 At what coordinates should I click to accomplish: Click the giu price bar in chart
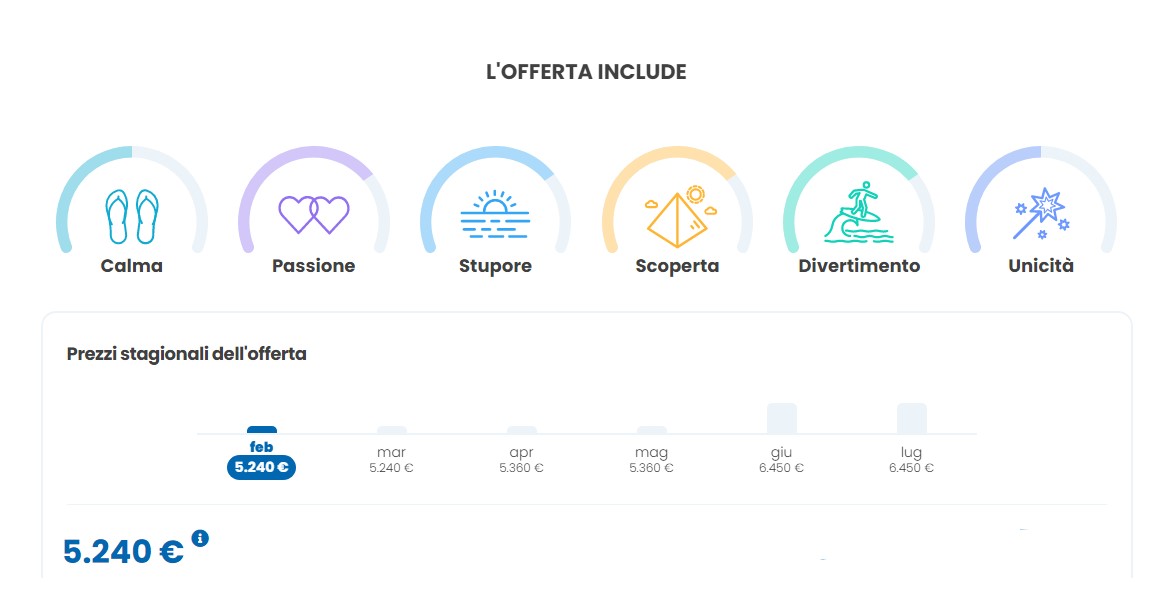click(x=782, y=418)
